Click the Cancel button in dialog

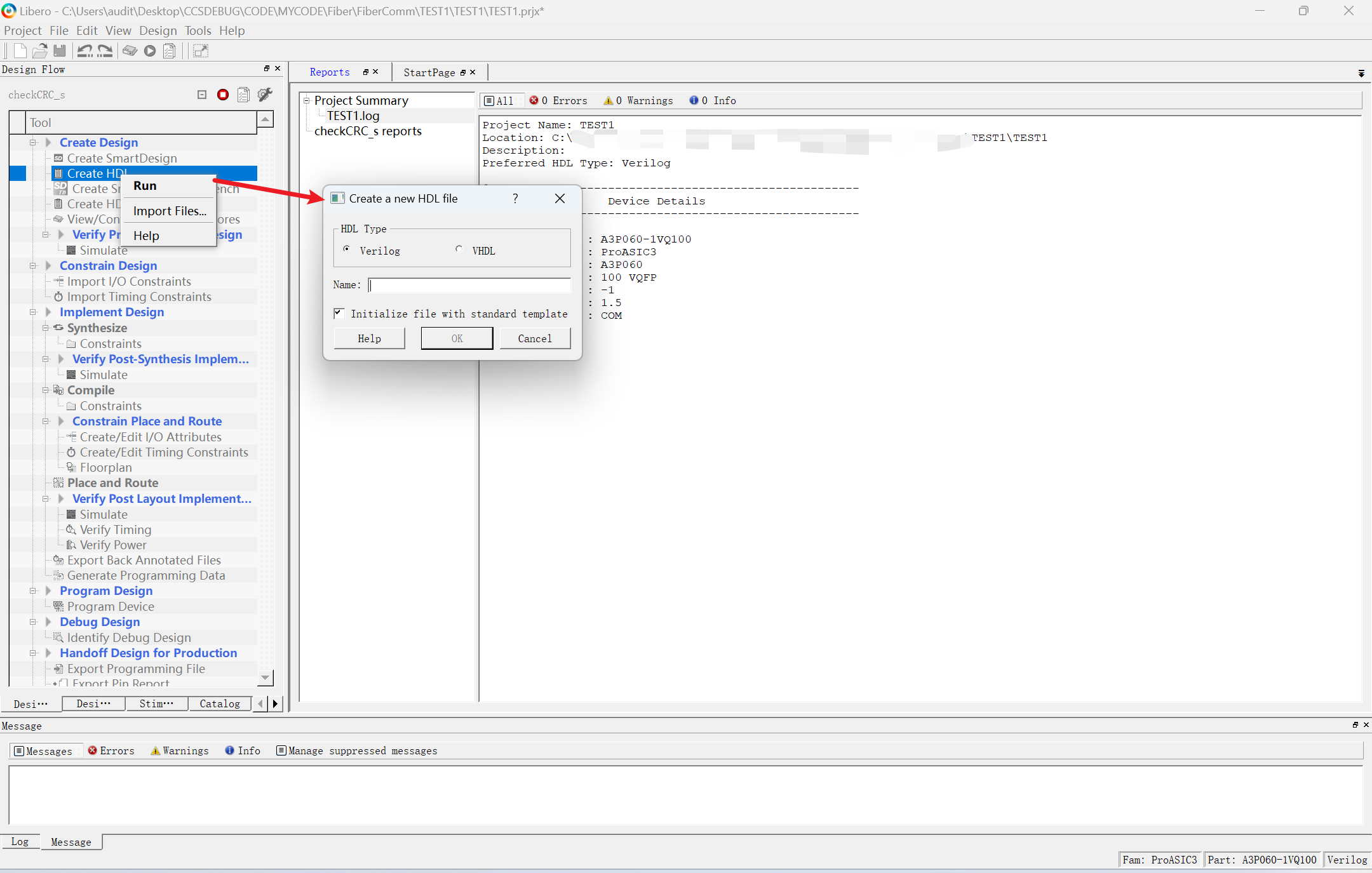(x=534, y=338)
